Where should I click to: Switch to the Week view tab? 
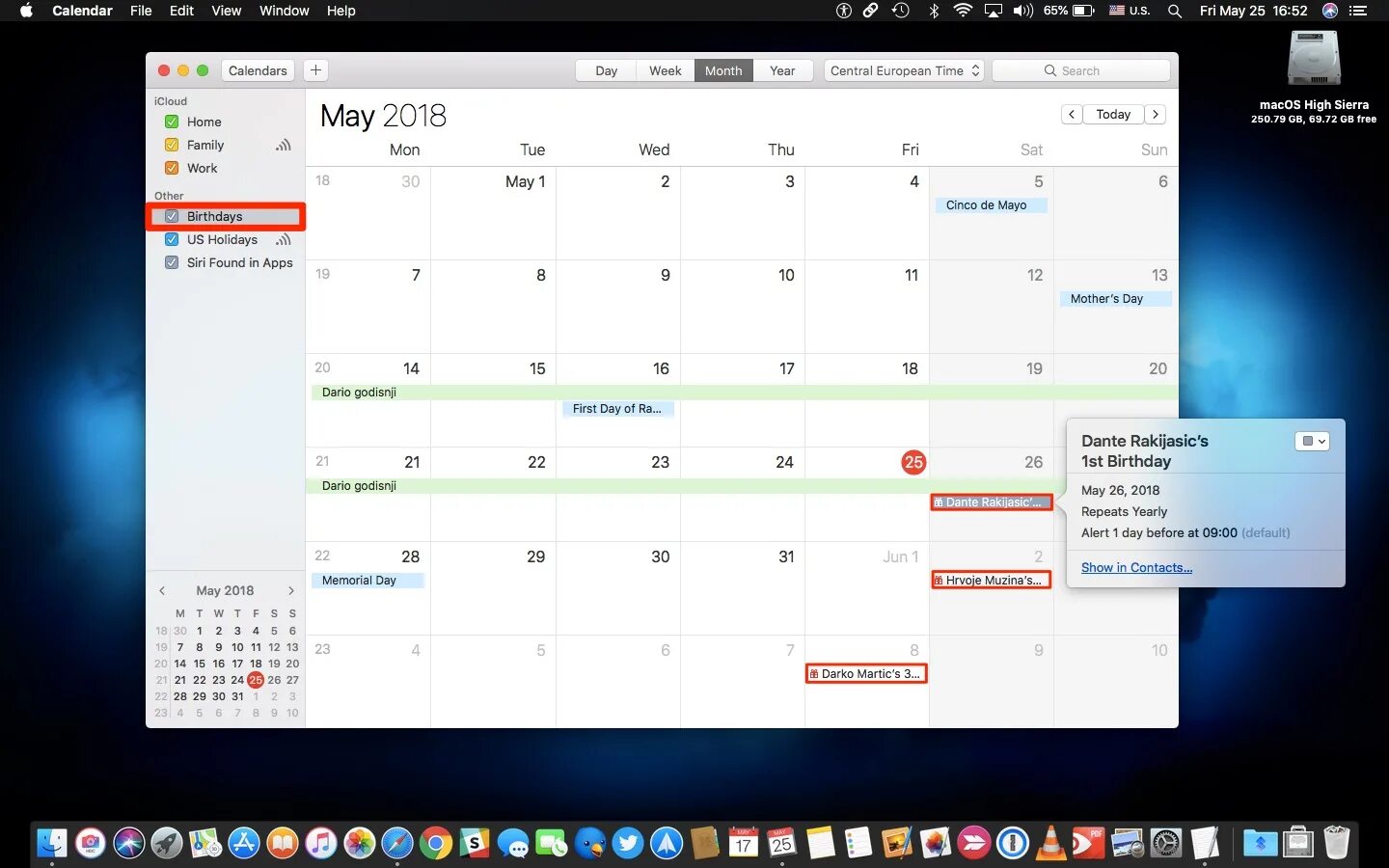[x=665, y=69]
